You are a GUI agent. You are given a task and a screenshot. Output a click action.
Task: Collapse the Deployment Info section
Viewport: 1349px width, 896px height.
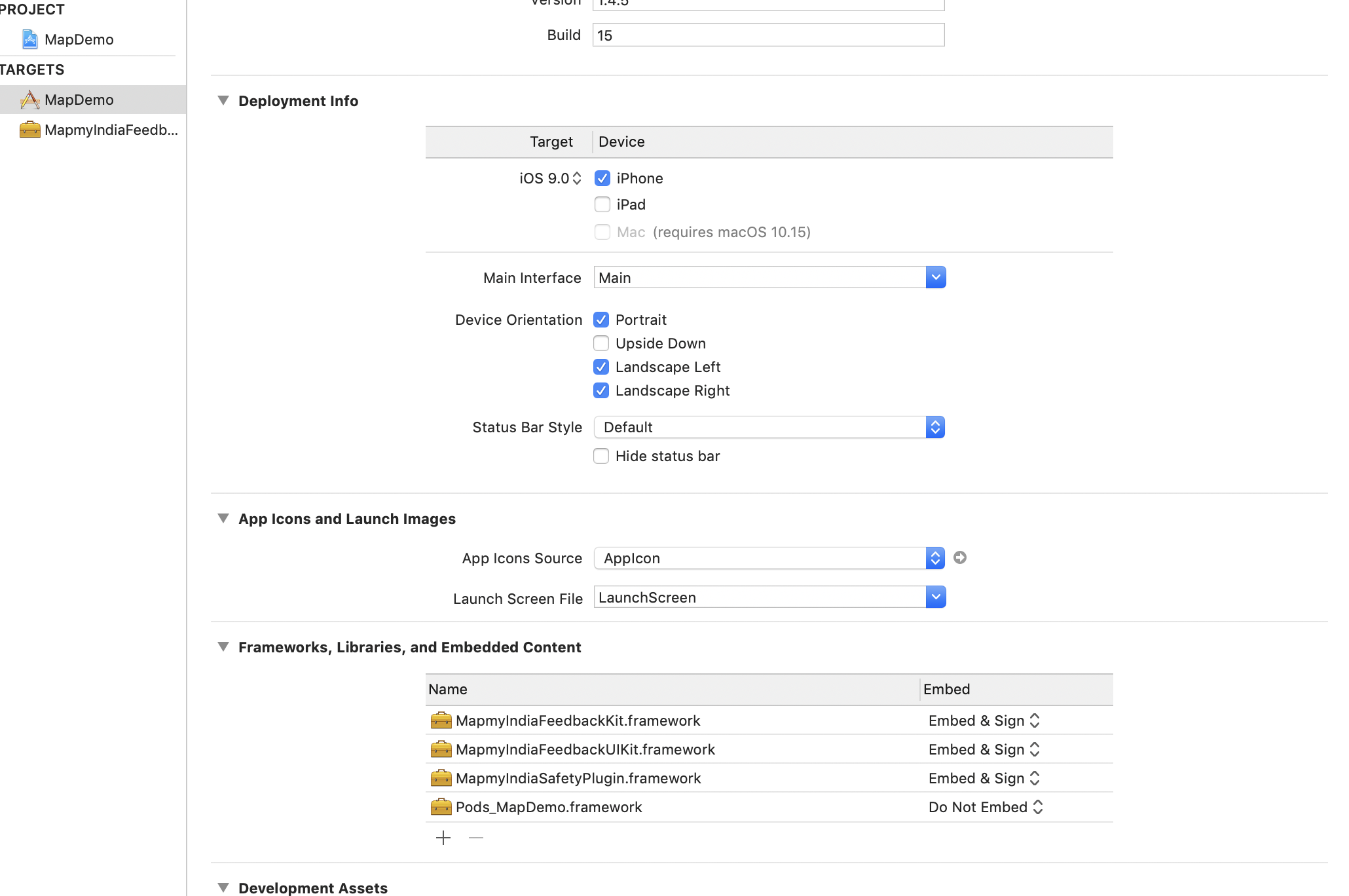(x=223, y=100)
